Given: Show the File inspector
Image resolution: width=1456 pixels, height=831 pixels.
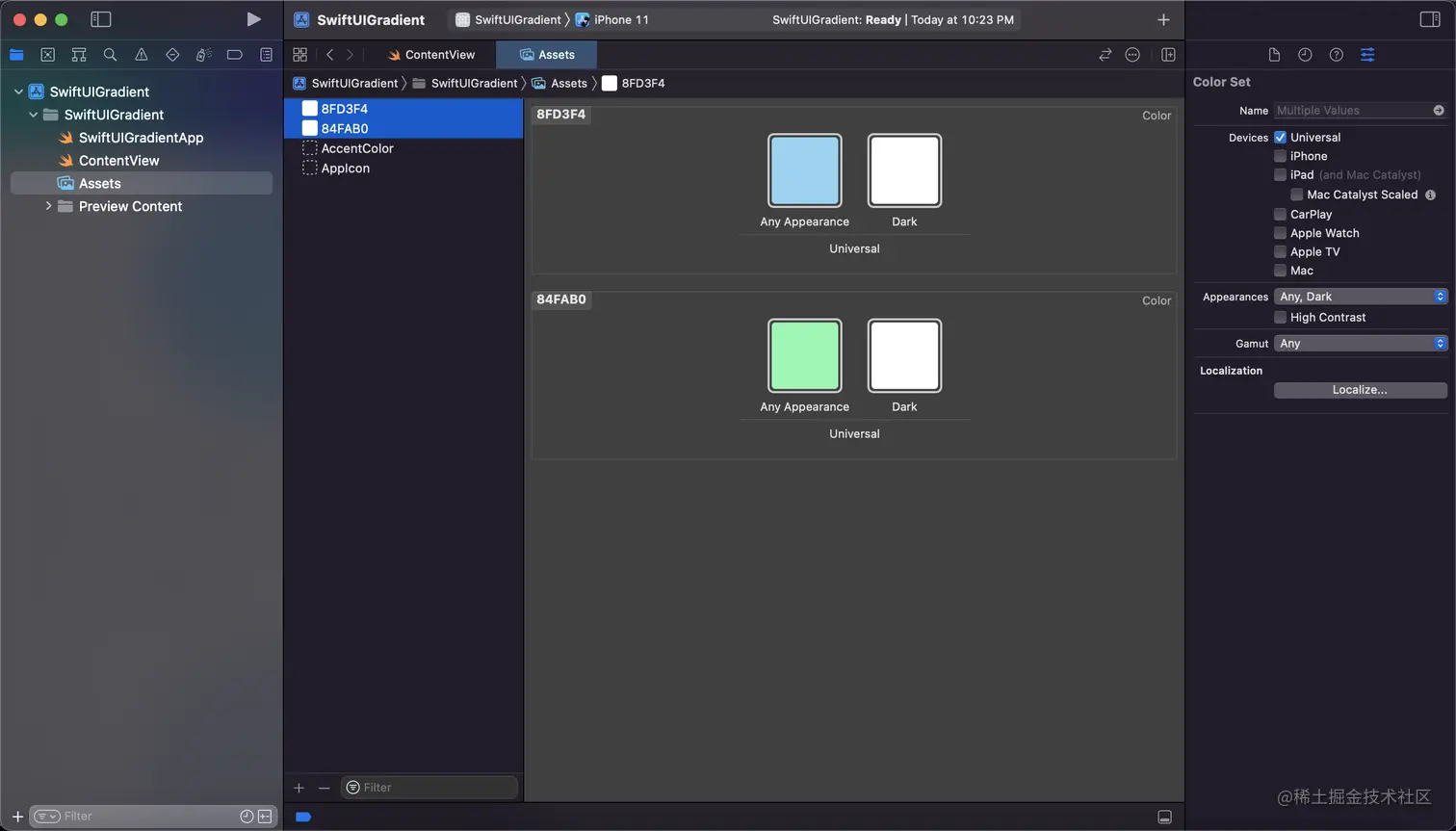Looking at the screenshot, I should coord(1274,55).
